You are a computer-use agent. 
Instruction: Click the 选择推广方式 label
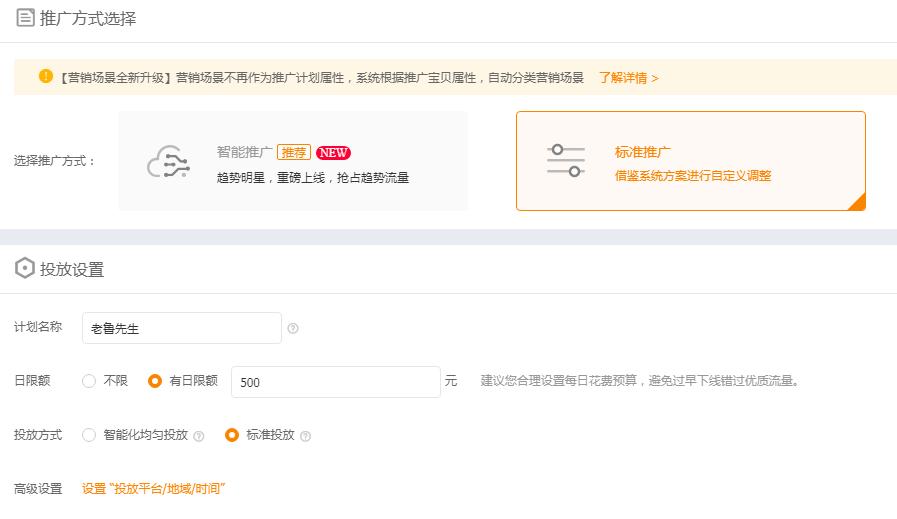point(54,161)
